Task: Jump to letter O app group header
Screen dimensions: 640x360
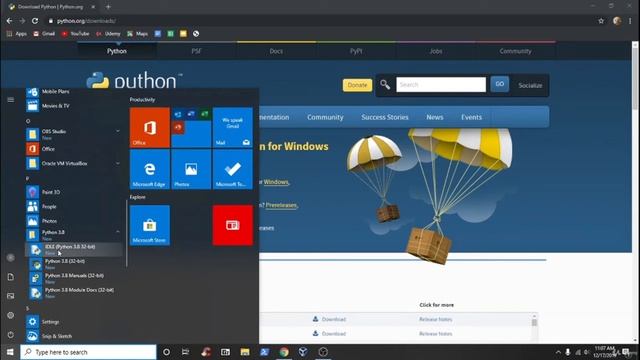Action: tap(28, 121)
